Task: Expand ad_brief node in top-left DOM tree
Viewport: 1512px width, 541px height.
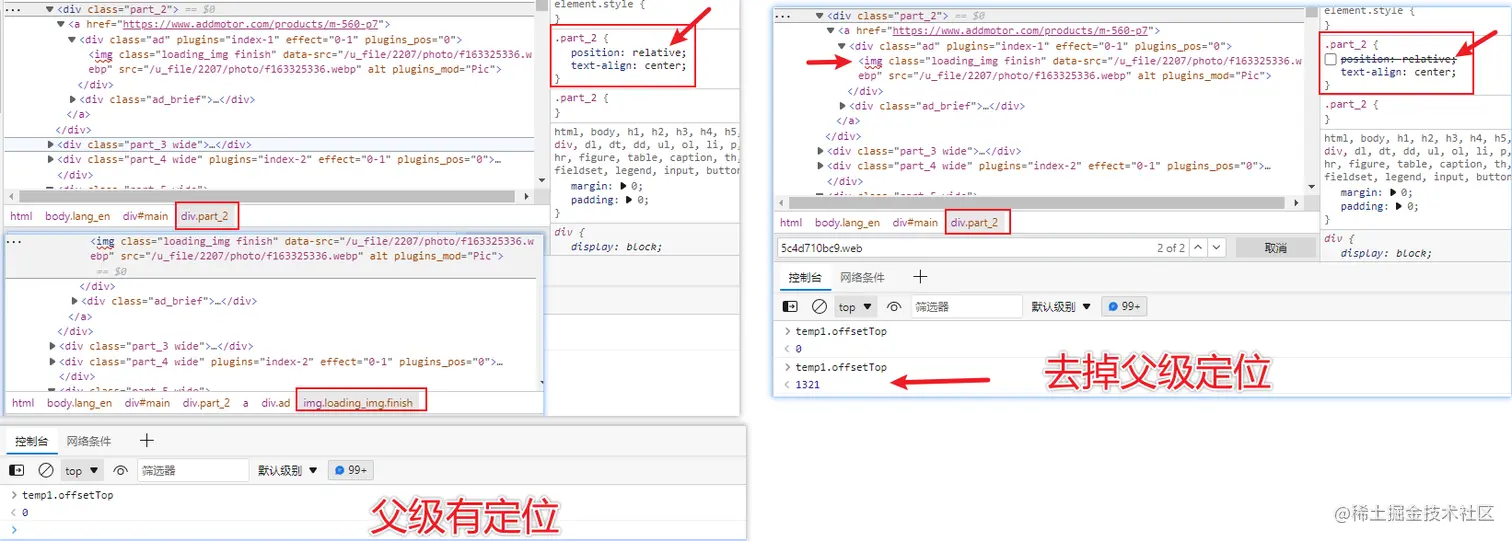Action: (x=74, y=99)
